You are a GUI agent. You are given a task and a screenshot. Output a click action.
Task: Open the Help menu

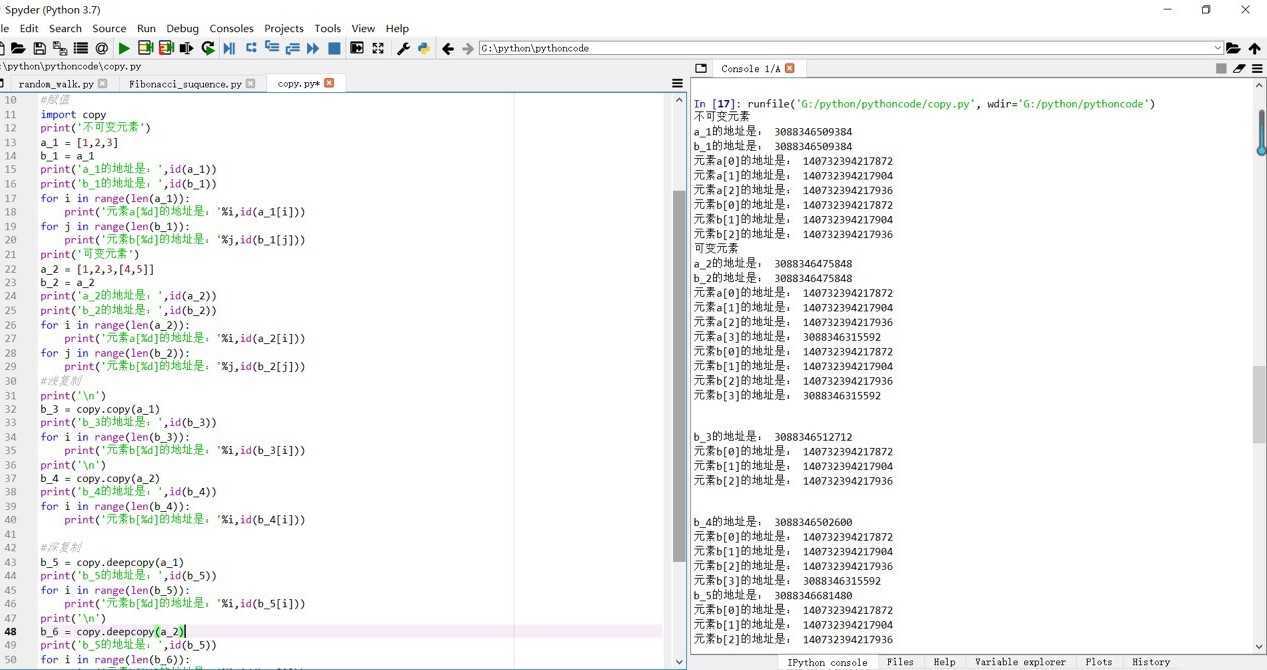click(397, 28)
